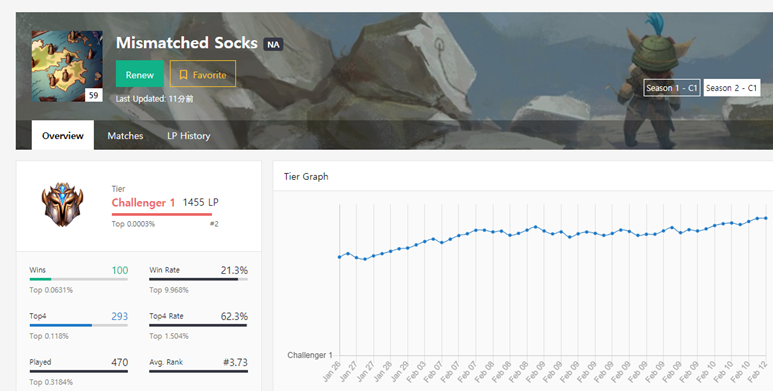This screenshot has width=773, height=391.
Task: Click the island map profile avatar
Action: point(67,66)
